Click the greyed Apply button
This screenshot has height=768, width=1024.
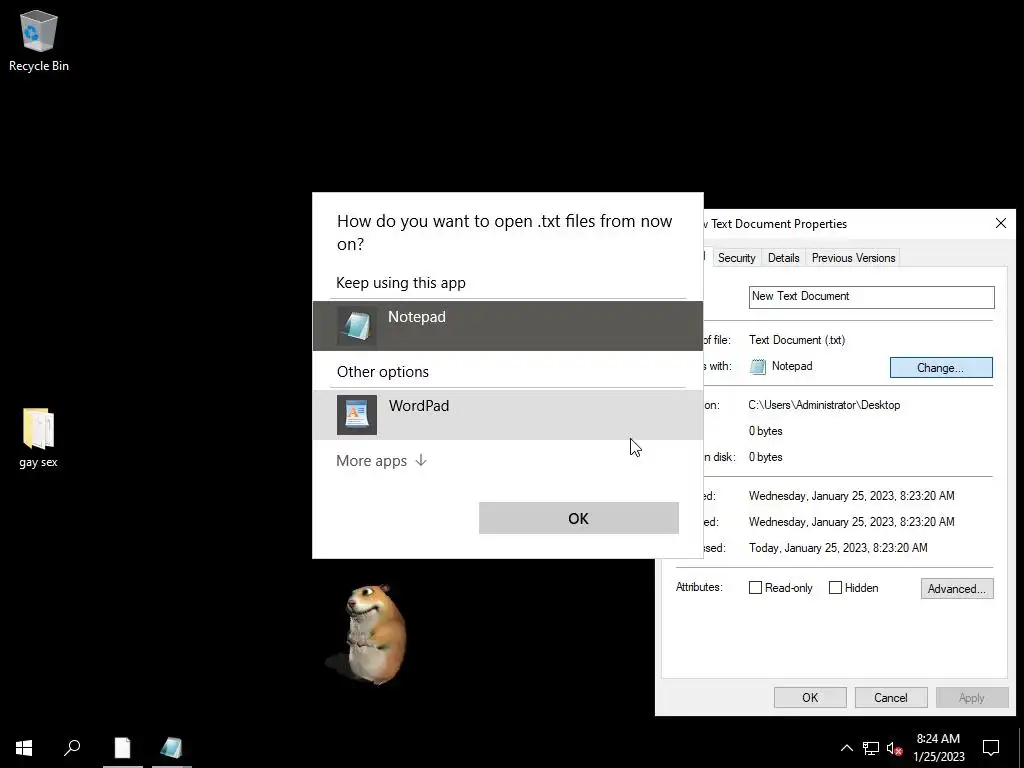pyautogui.click(x=971, y=697)
